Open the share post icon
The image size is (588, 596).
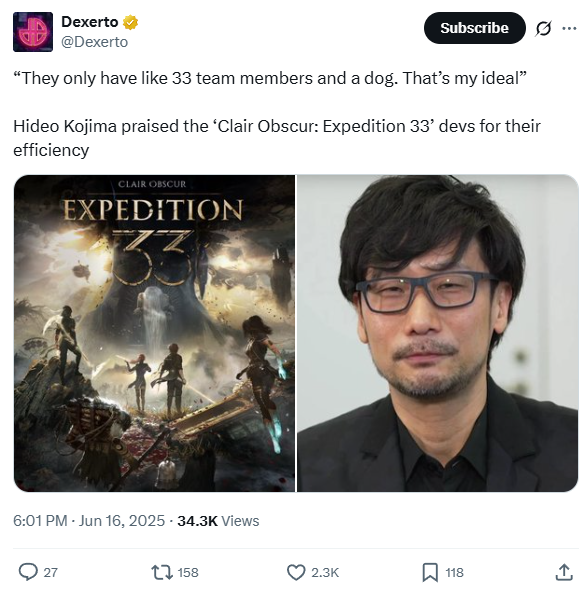pyautogui.click(x=564, y=572)
